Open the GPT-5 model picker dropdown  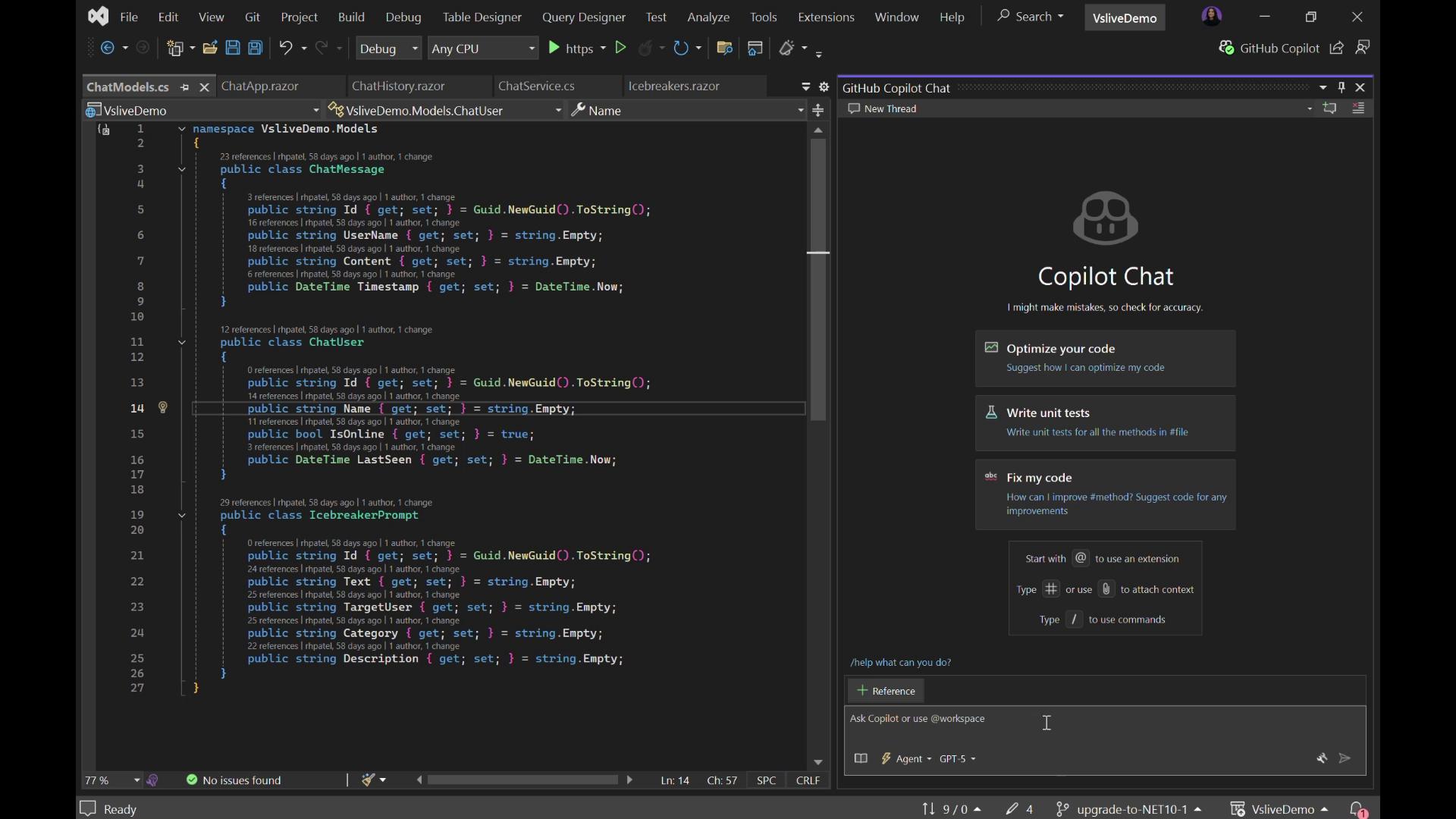pyautogui.click(x=957, y=758)
